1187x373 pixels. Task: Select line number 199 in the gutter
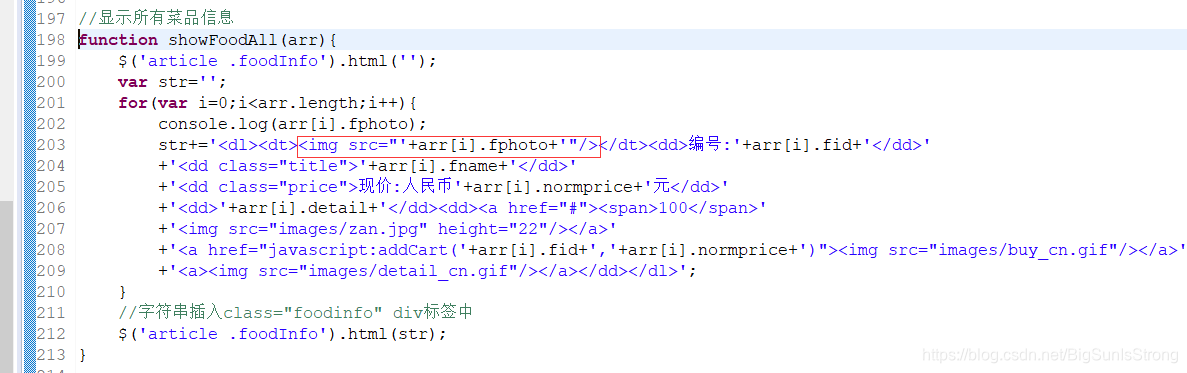click(51, 61)
